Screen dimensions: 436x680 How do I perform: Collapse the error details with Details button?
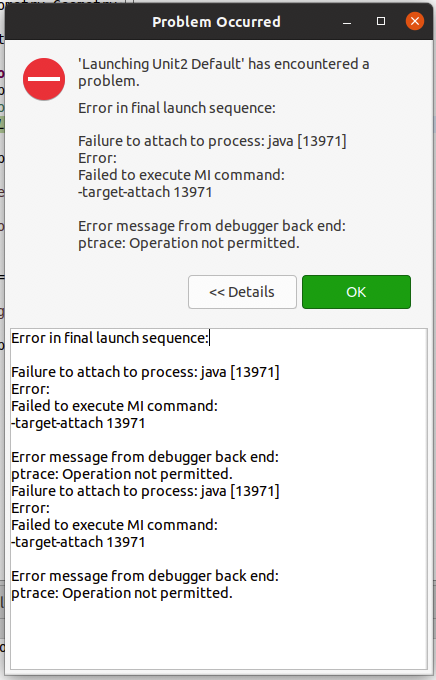(x=242, y=292)
